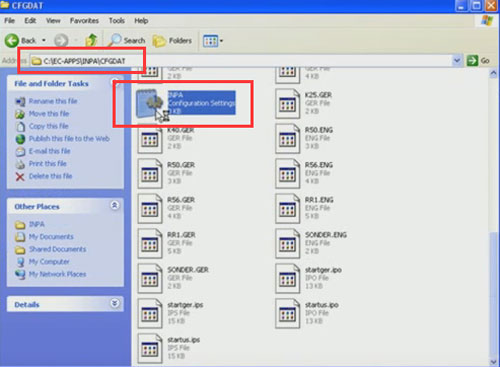This screenshot has height=367, width=500.
Task: Toggle the Folders pane button
Action: 173,41
